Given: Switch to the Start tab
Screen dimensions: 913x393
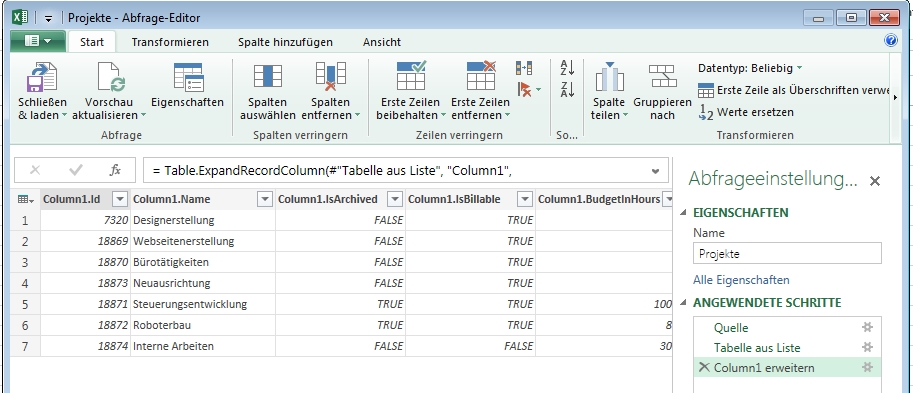Looking at the screenshot, I should click(92, 42).
